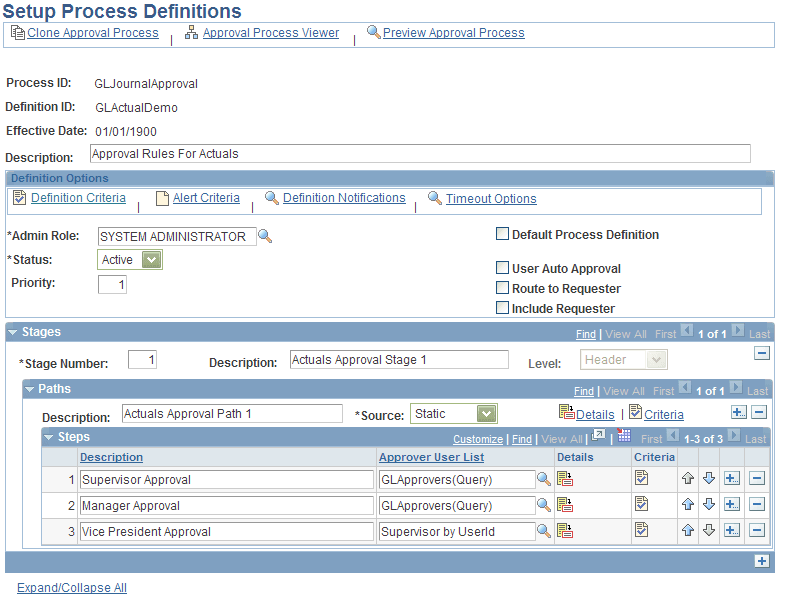The width and height of the screenshot is (786, 601).
Task: Move Manager Approval step down
Action: pos(709,504)
